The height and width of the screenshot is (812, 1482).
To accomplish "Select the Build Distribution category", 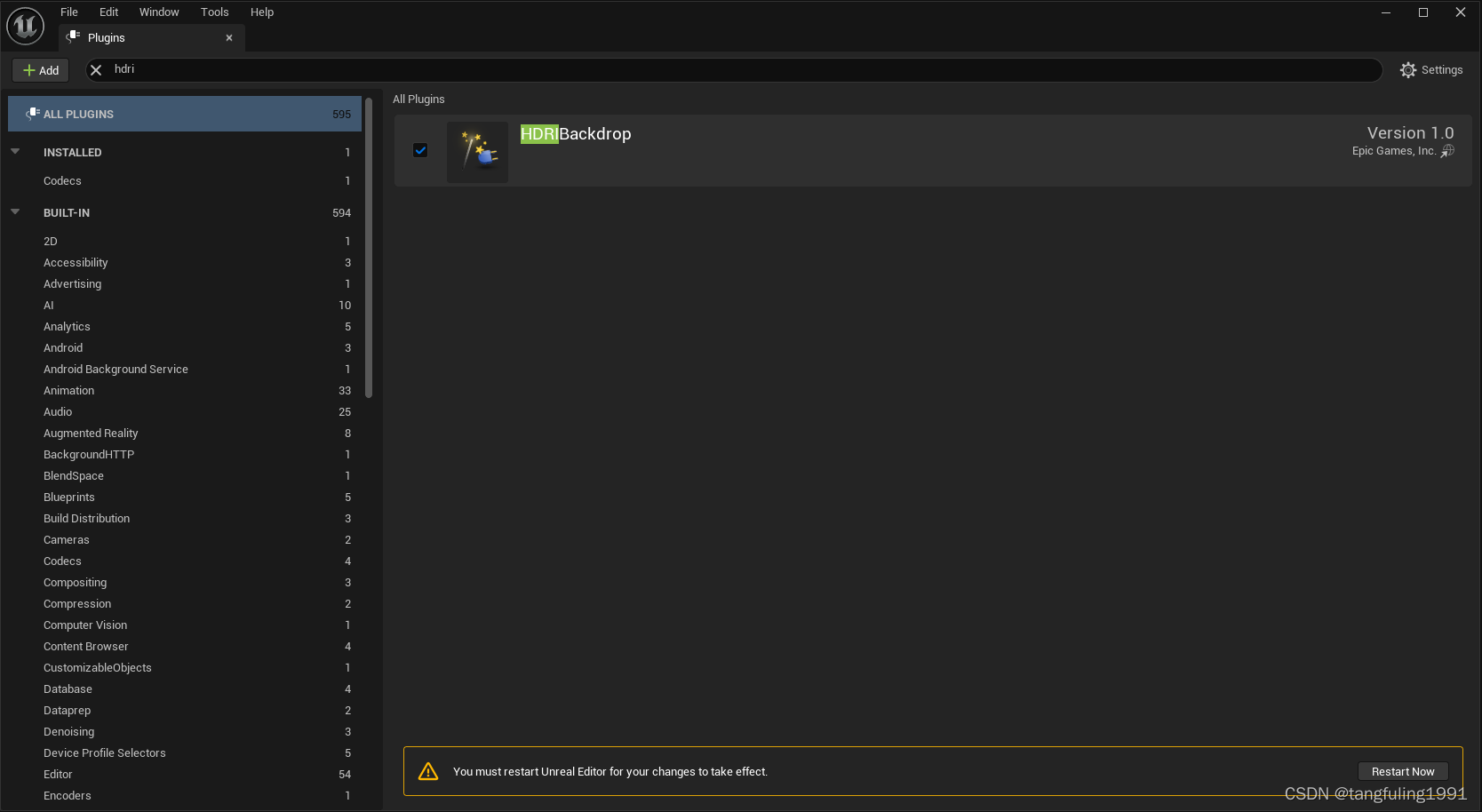I will point(185,518).
